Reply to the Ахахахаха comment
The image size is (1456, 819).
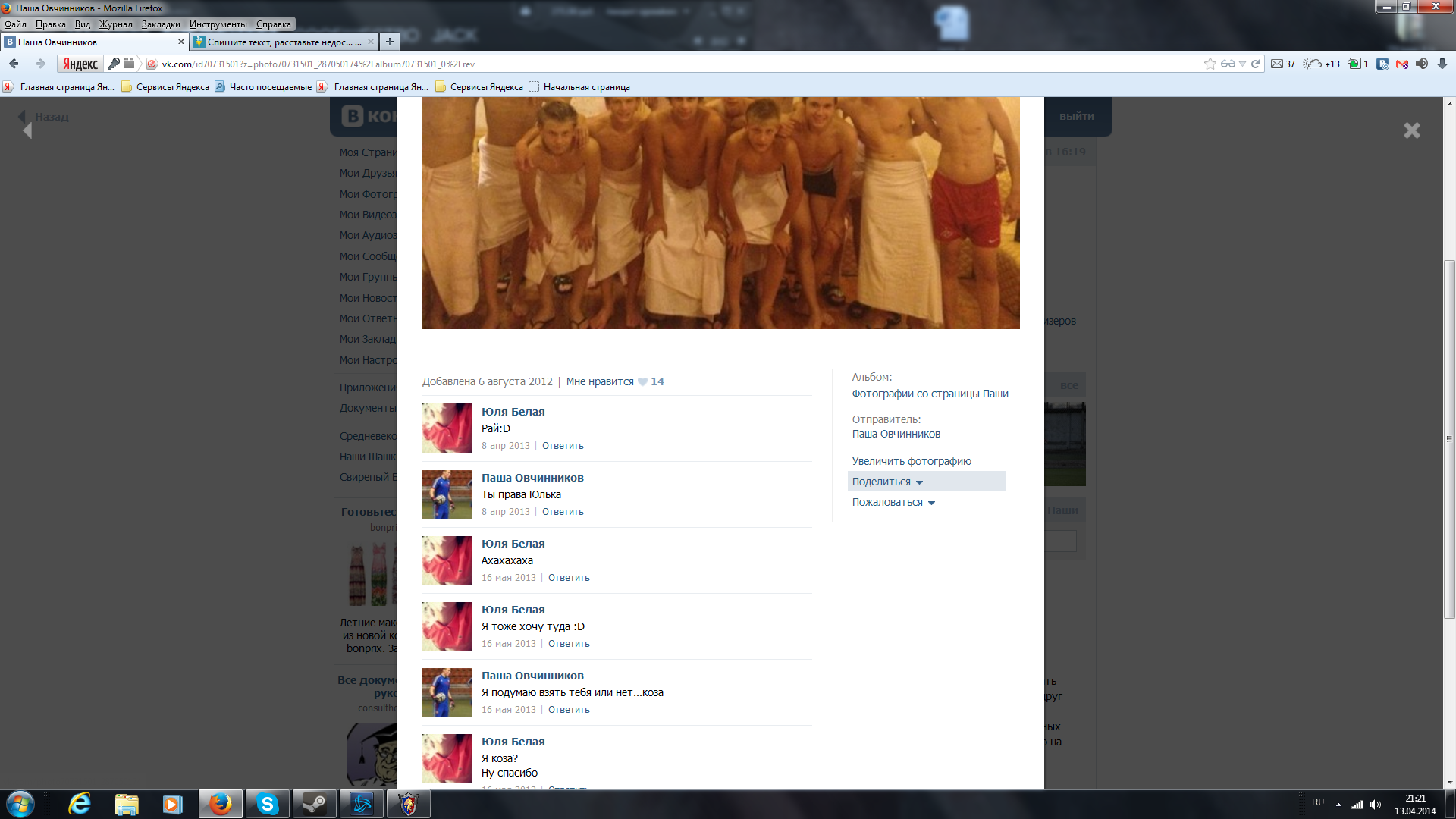[569, 578]
